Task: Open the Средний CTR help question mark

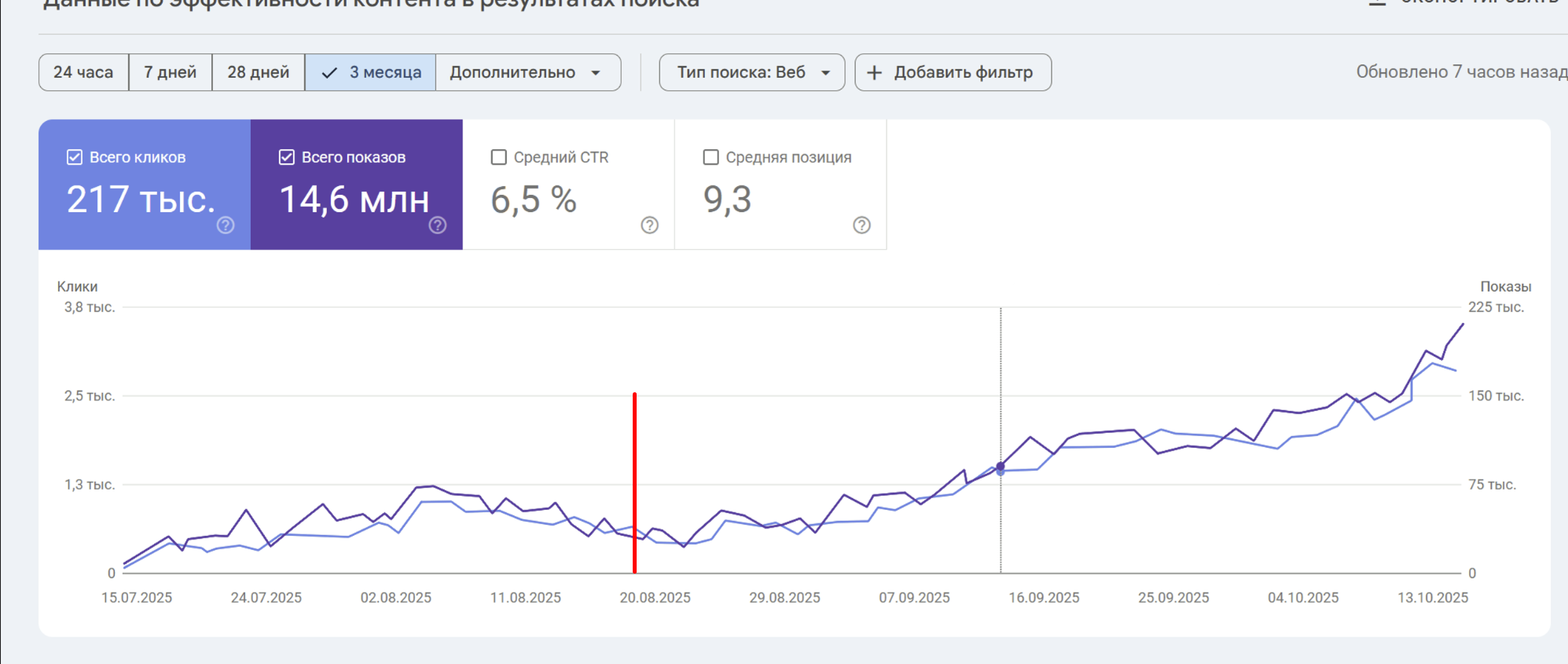Action: click(x=649, y=226)
